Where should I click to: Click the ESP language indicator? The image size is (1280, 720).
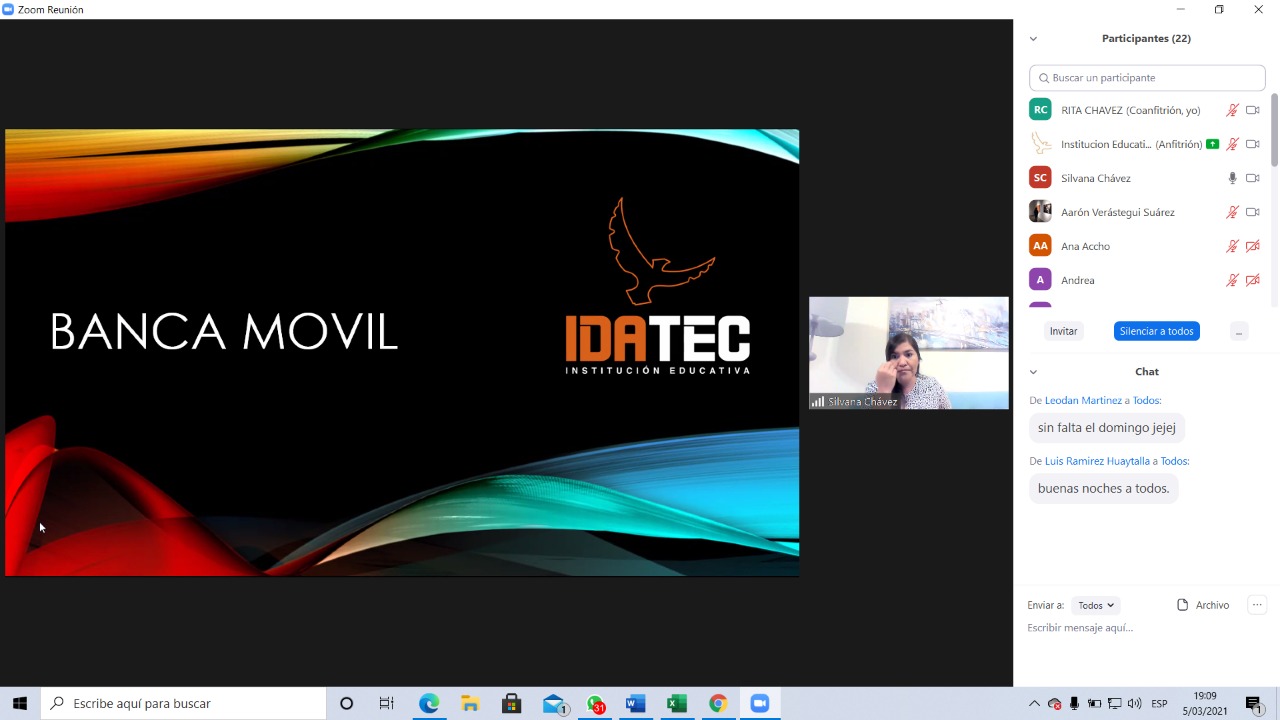(x=1159, y=704)
